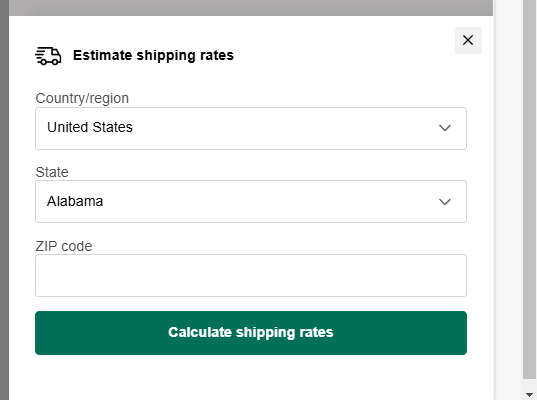This screenshot has width=537, height=400.
Task: Expand the State dropdown
Action: point(251,201)
